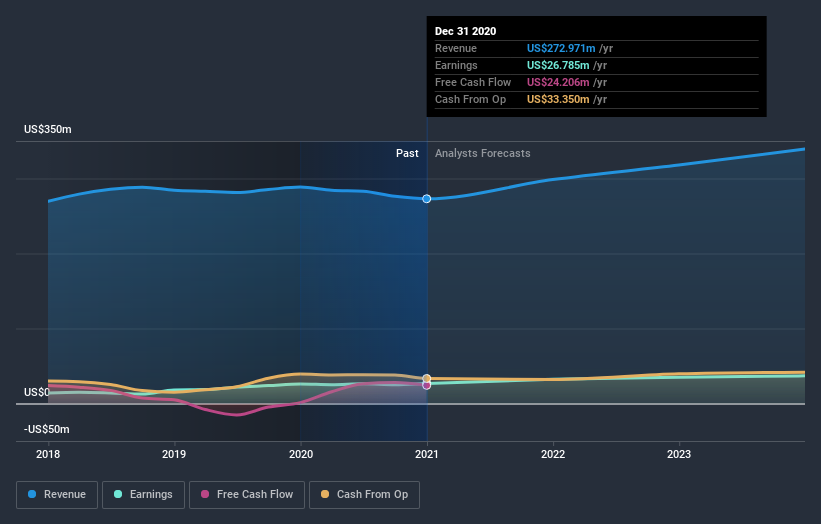Image resolution: width=821 pixels, height=524 pixels.
Task: Click the 2023 x-axis label
Action: click(679, 454)
